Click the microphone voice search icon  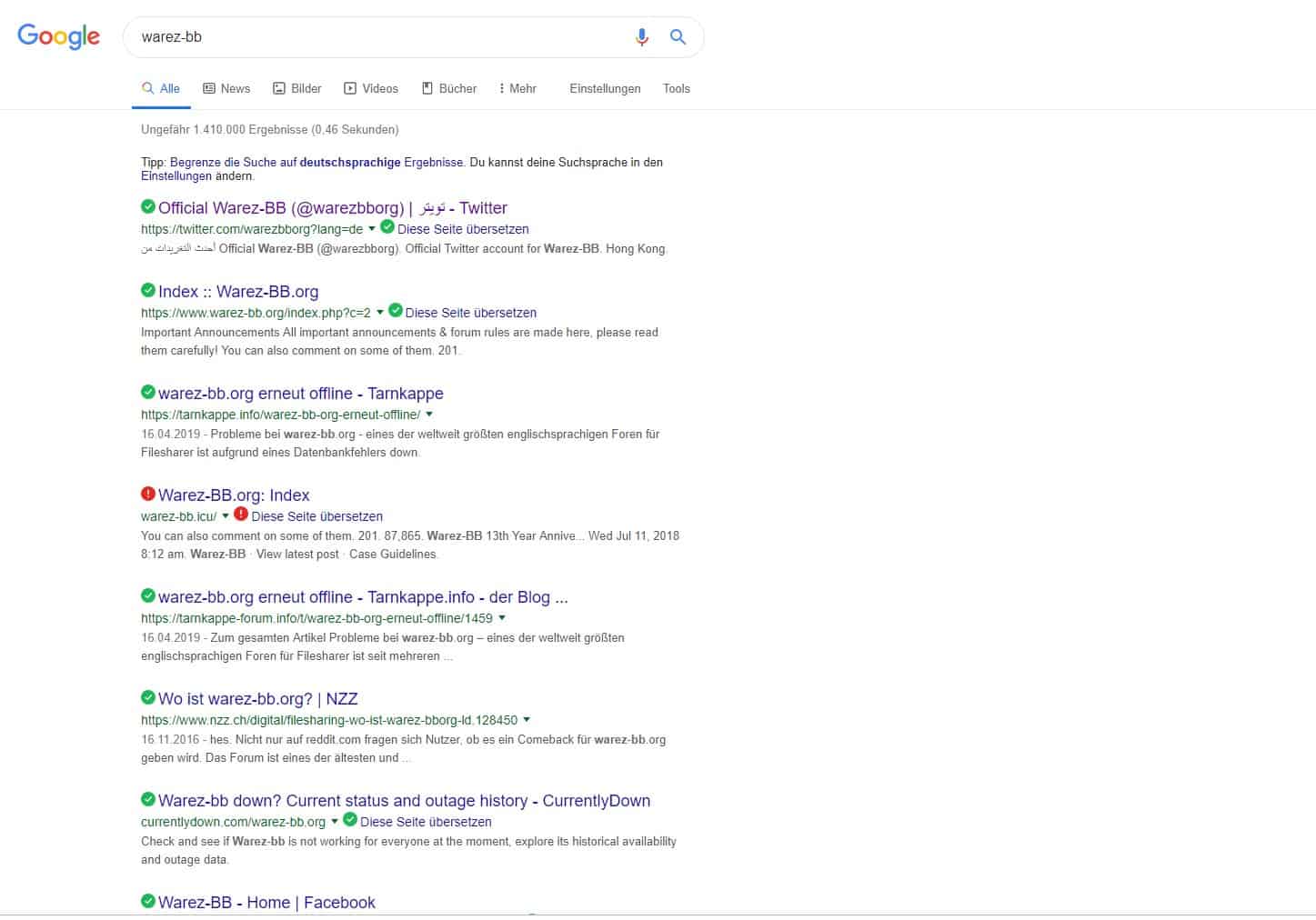click(x=642, y=36)
